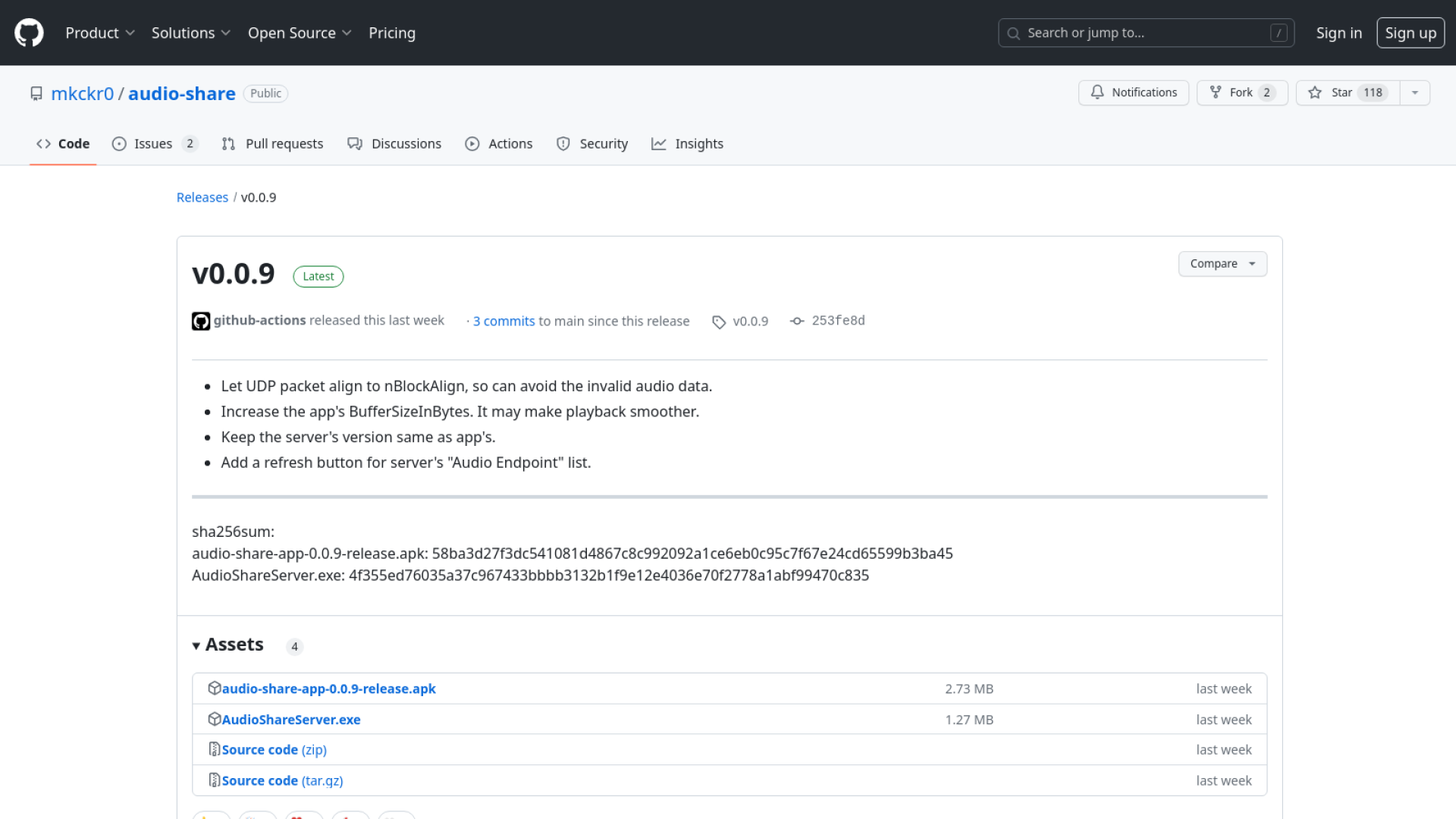1456x819 pixels.
Task: Download audio-share-app-0.0.9-release.apk
Action: coord(328,689)
